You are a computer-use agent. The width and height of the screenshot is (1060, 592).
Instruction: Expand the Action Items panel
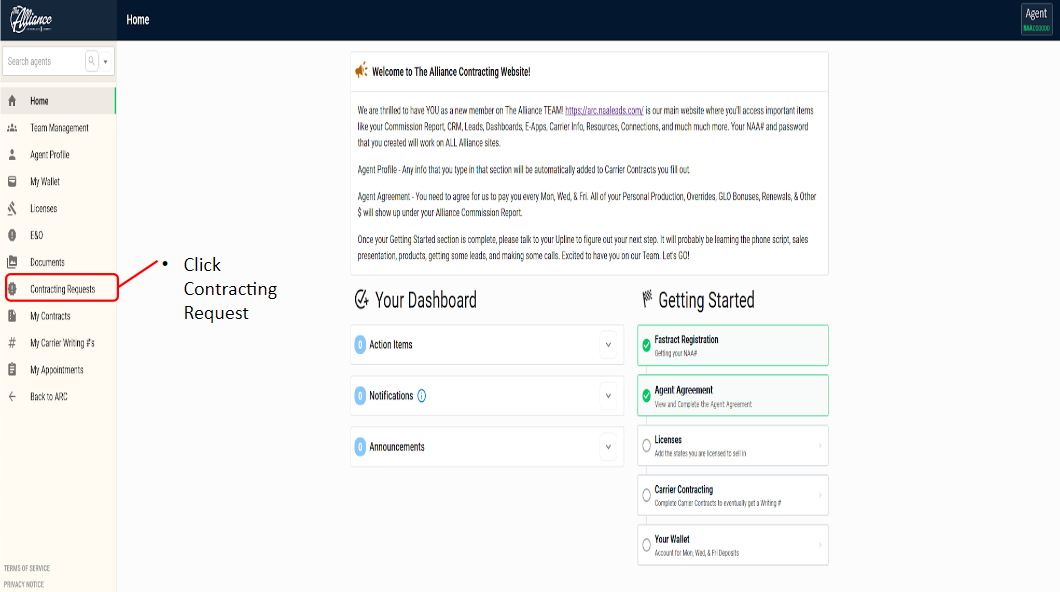607,345
